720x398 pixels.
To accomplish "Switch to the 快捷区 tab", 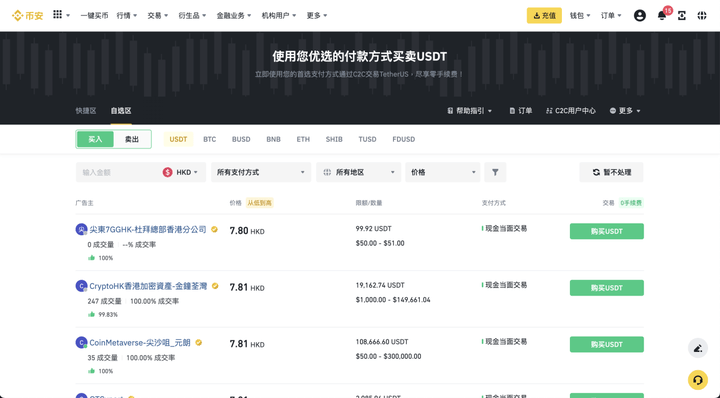I will (86, 111).
